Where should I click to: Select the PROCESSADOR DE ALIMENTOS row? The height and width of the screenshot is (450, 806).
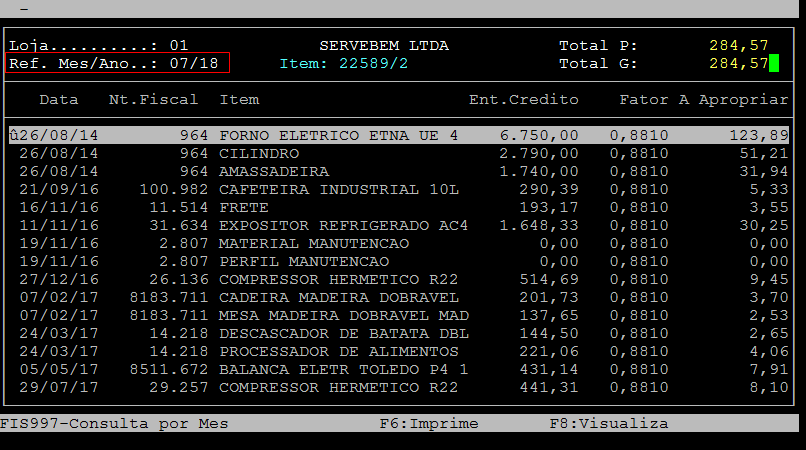coord(338,351)
